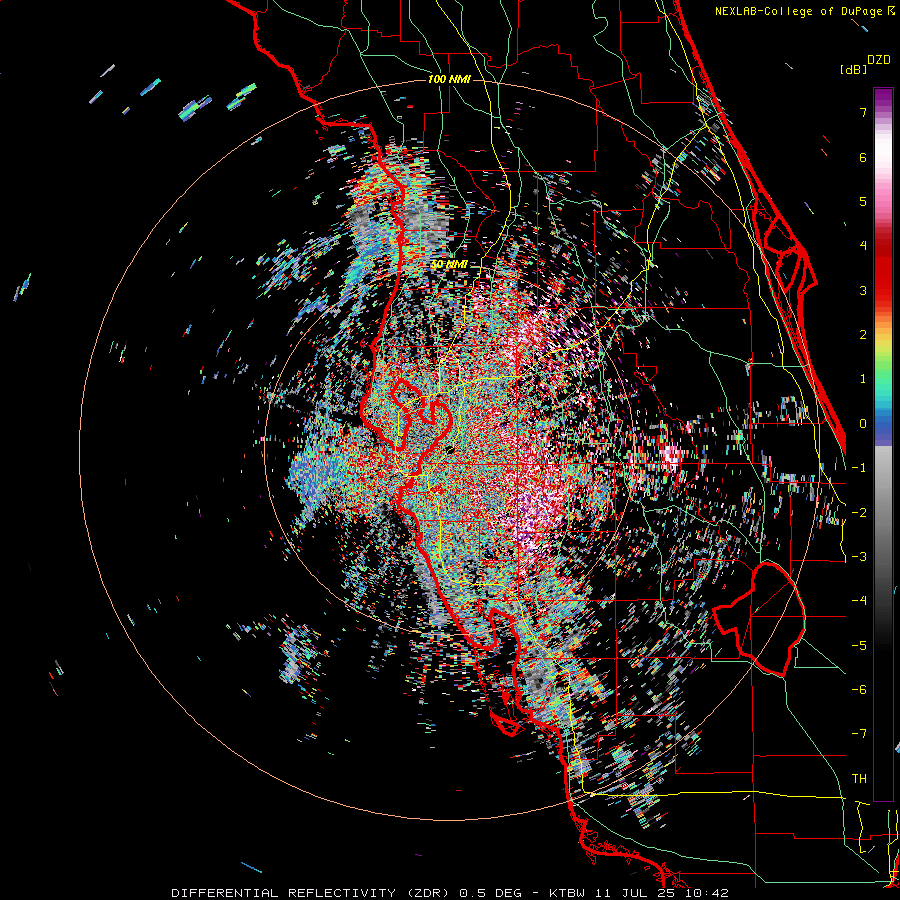900x900 pixels.
Task: Click the 4 value on the dB scale
Action: coord(863,246)
